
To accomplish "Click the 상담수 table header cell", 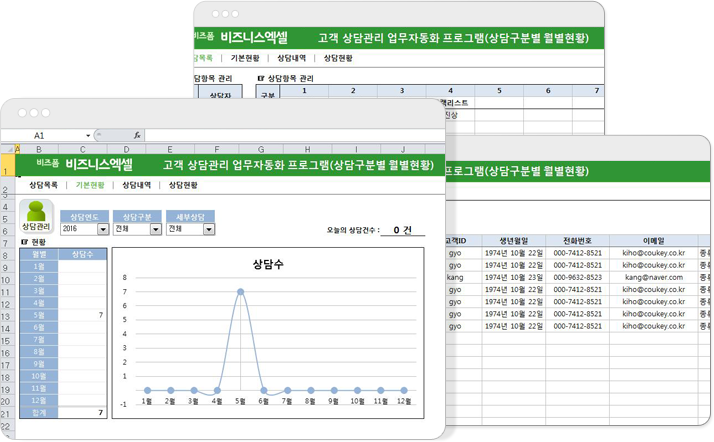I will pos(82,254).
